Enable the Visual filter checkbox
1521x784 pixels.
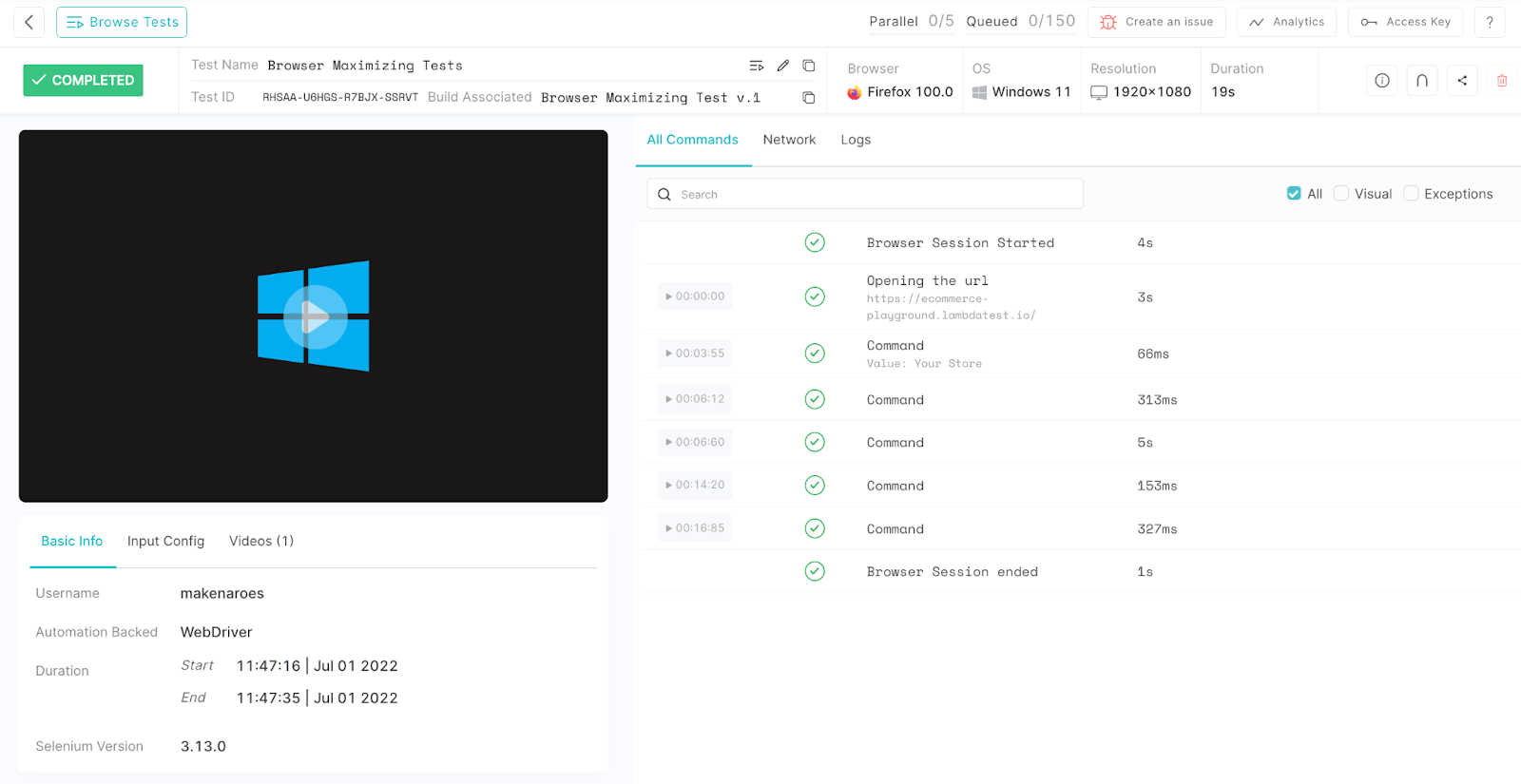click(1341, 194)
